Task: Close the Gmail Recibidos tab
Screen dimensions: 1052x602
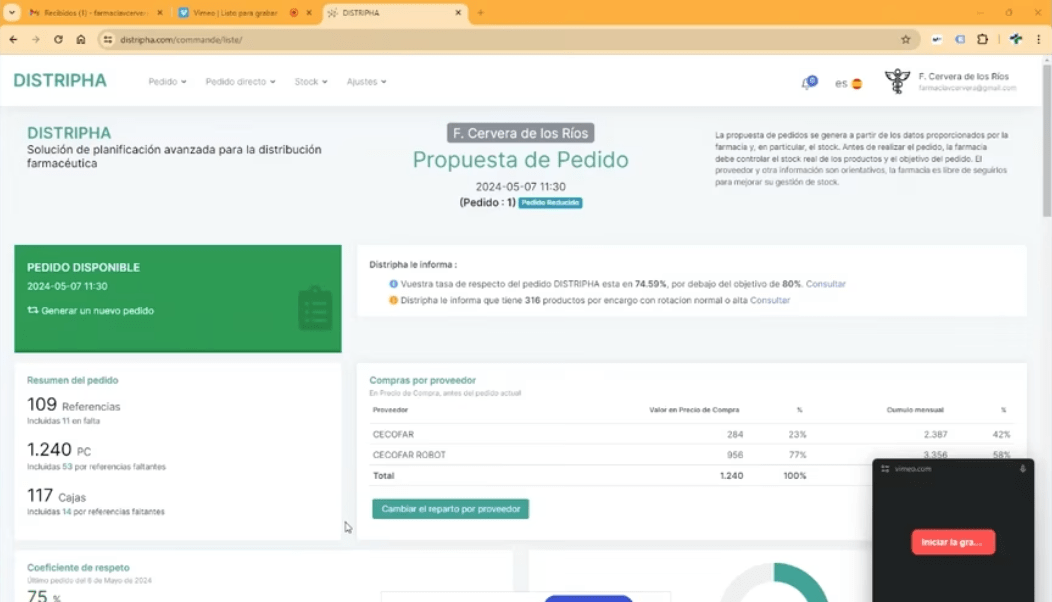Action: (160, 13)
